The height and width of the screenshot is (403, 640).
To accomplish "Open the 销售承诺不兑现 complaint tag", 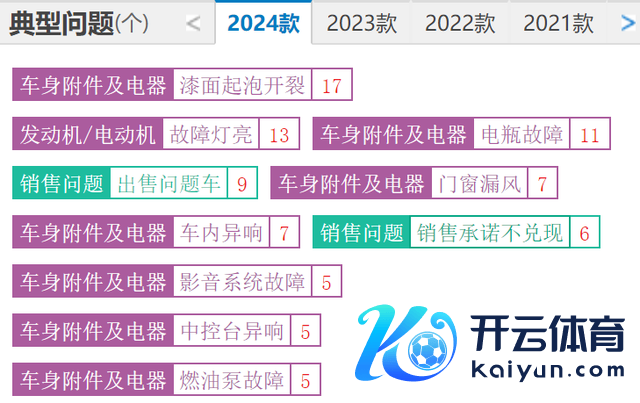I will (490, 233).
